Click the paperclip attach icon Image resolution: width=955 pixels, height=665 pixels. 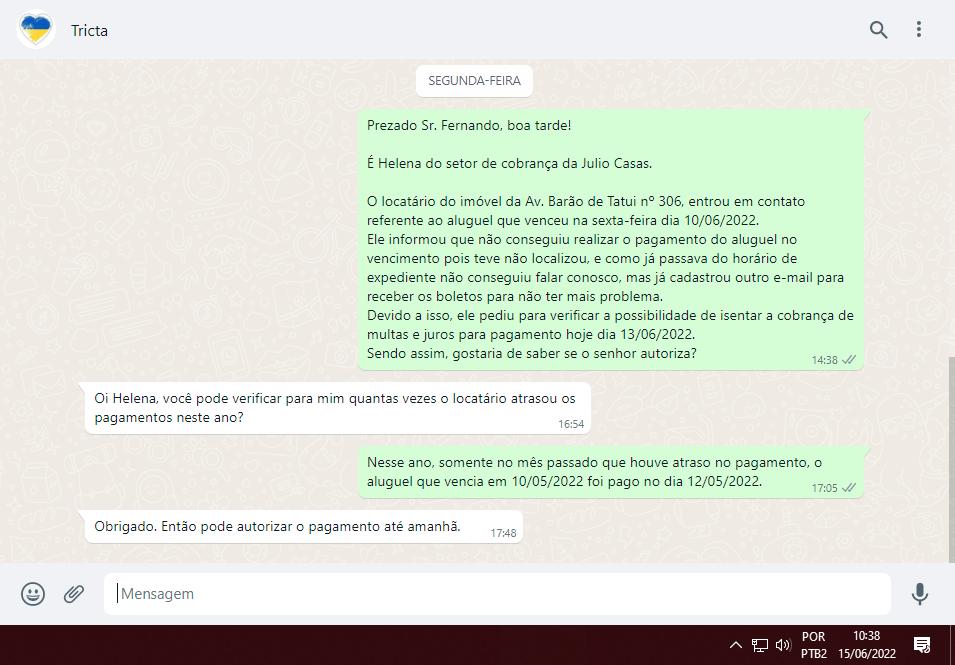coord(74,594)
